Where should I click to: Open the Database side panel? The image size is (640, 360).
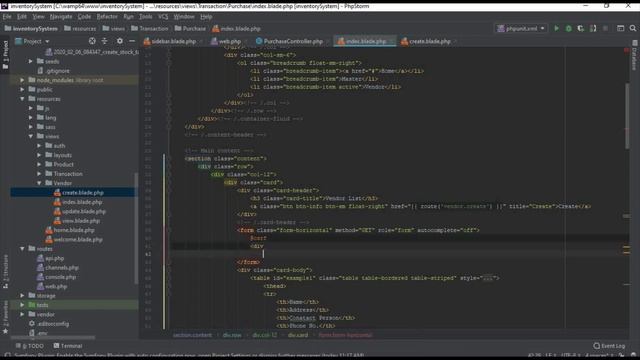pos(634,56)
